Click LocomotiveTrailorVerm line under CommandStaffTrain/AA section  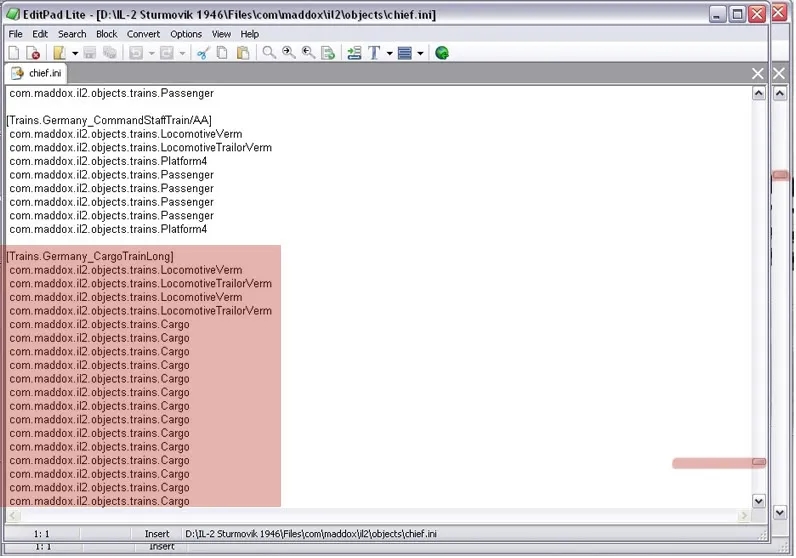coord(141,148)
